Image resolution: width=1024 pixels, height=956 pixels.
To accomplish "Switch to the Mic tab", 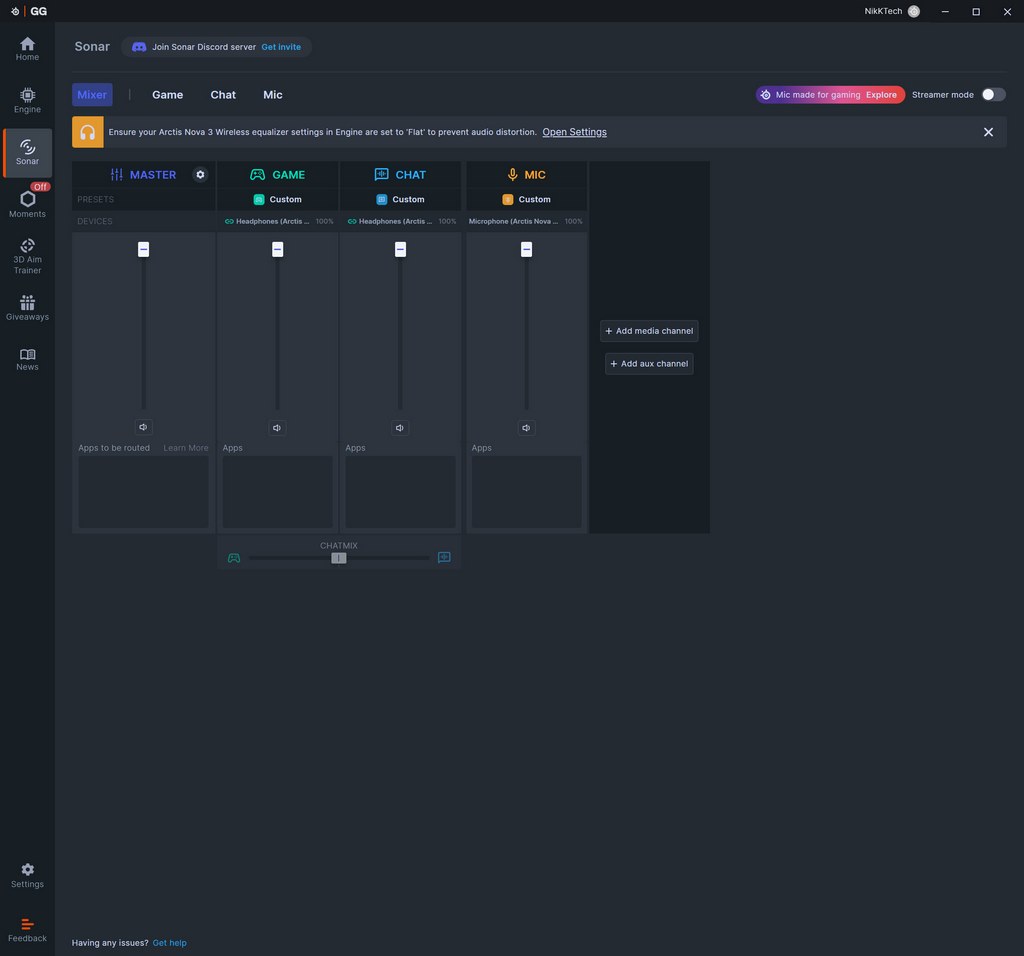I will [x=273, y=95].
